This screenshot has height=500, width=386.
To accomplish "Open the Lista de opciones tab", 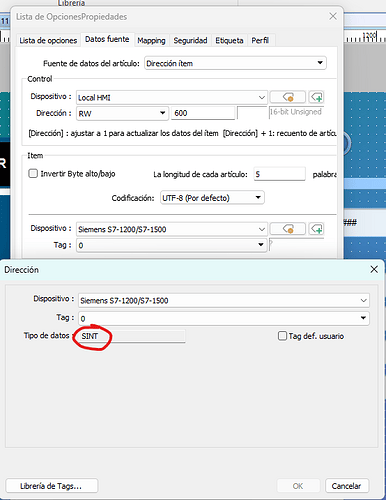I will click(x=48, y=41).
